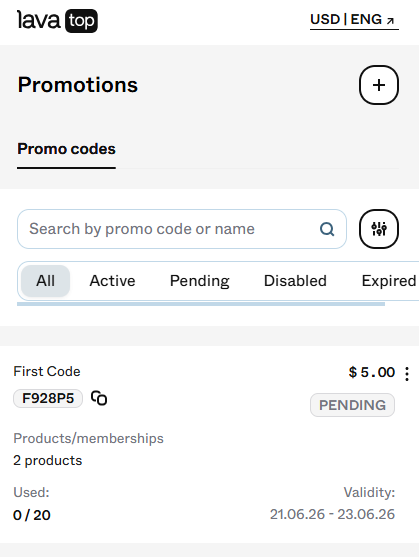Image resolution: width=419 pixels, height=557 pixels.
Task: Filter promo codes by Active
Action: [x=112, y=281]
